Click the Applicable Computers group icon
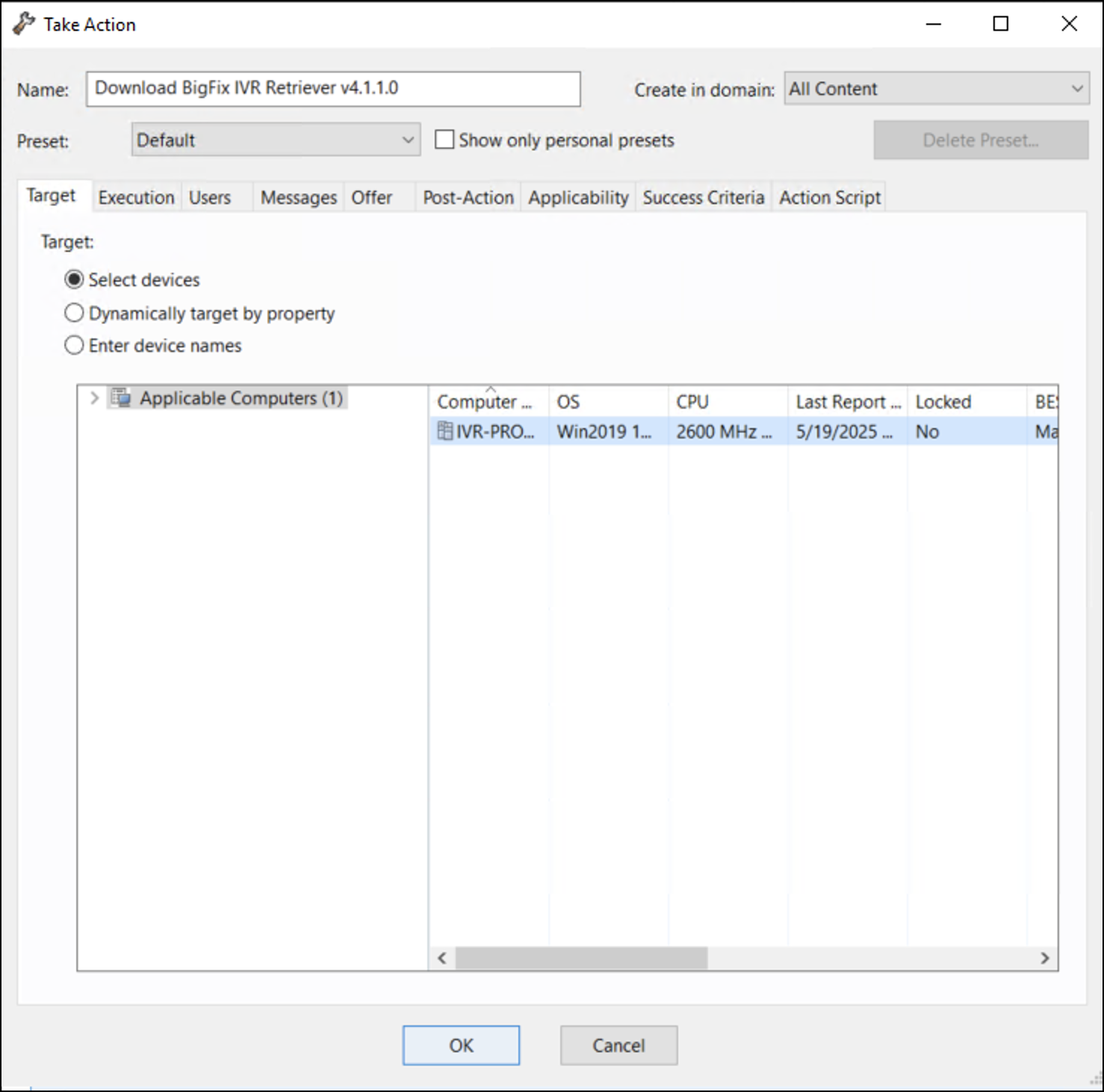 121,397
